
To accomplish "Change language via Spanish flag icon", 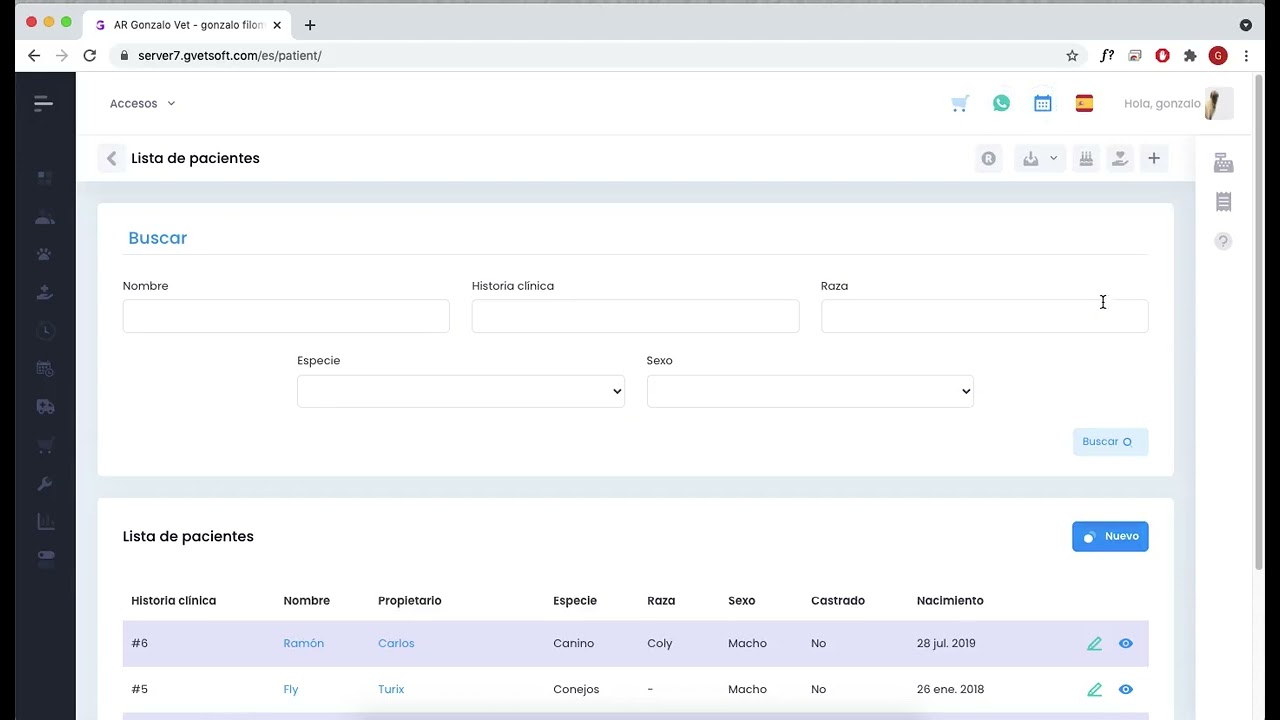I will tap(1084, 103).
